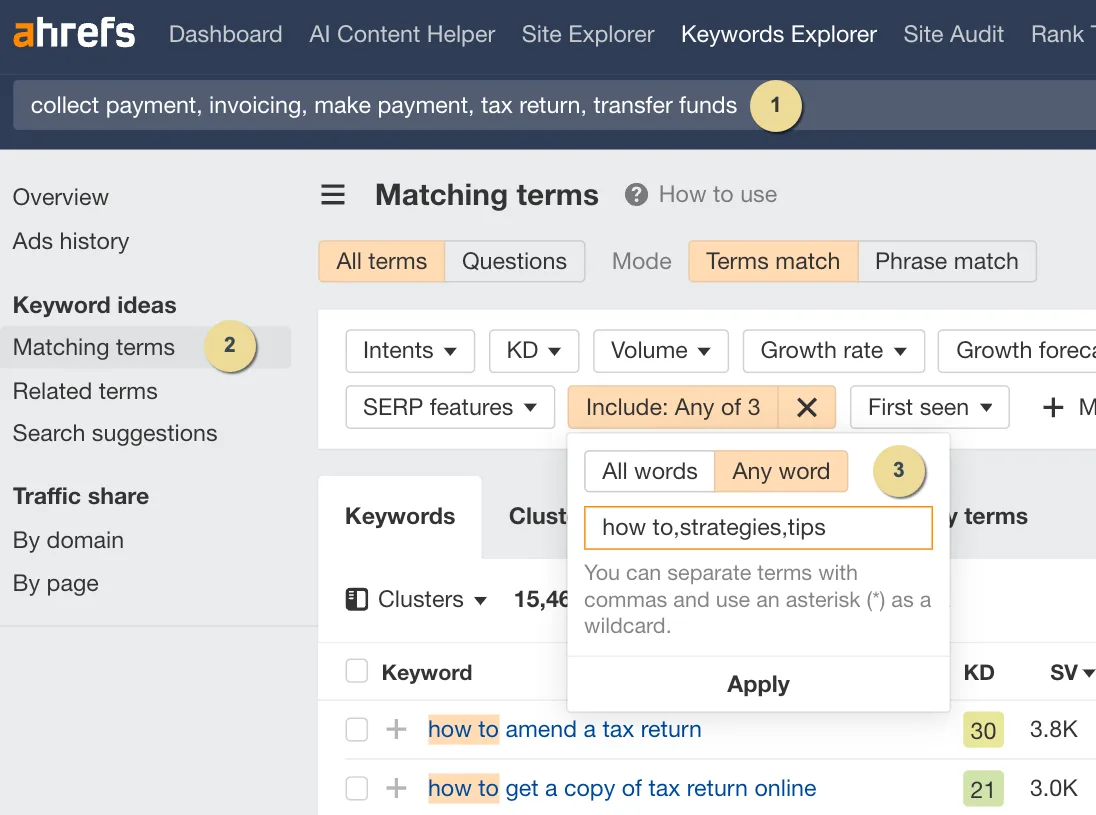Viewport: 1096px width, 815px height.
Task: Click plus icon next to amend tax return
Action: coord(396,729)
